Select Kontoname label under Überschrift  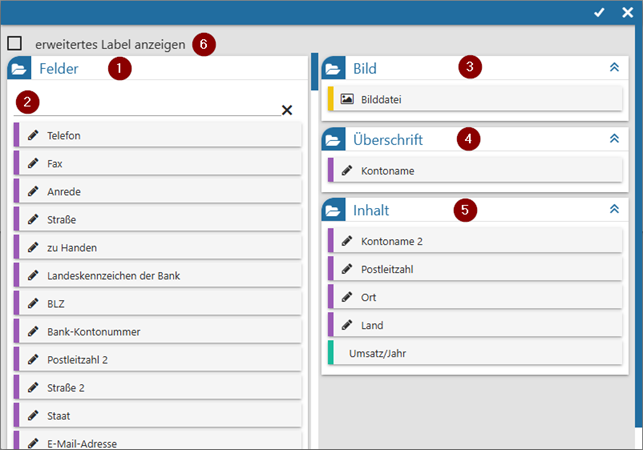coord(388,171)
